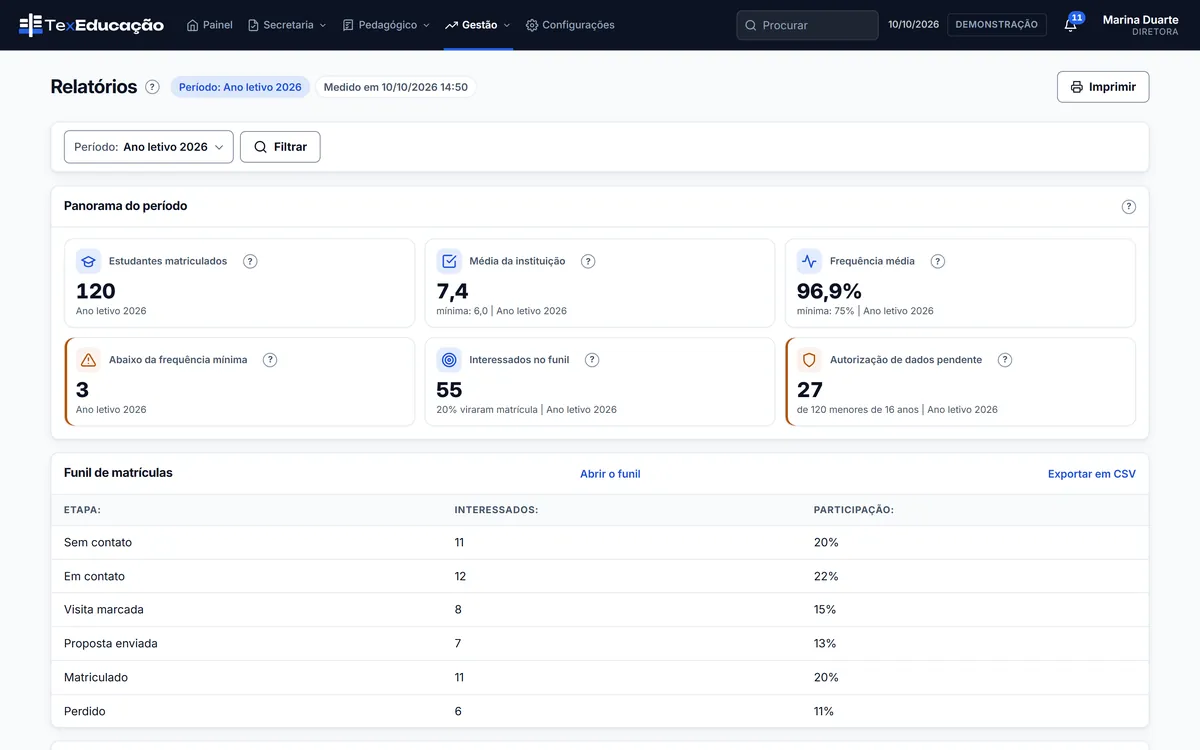Click help icon next to Interessados no funil

coord(592,360)
